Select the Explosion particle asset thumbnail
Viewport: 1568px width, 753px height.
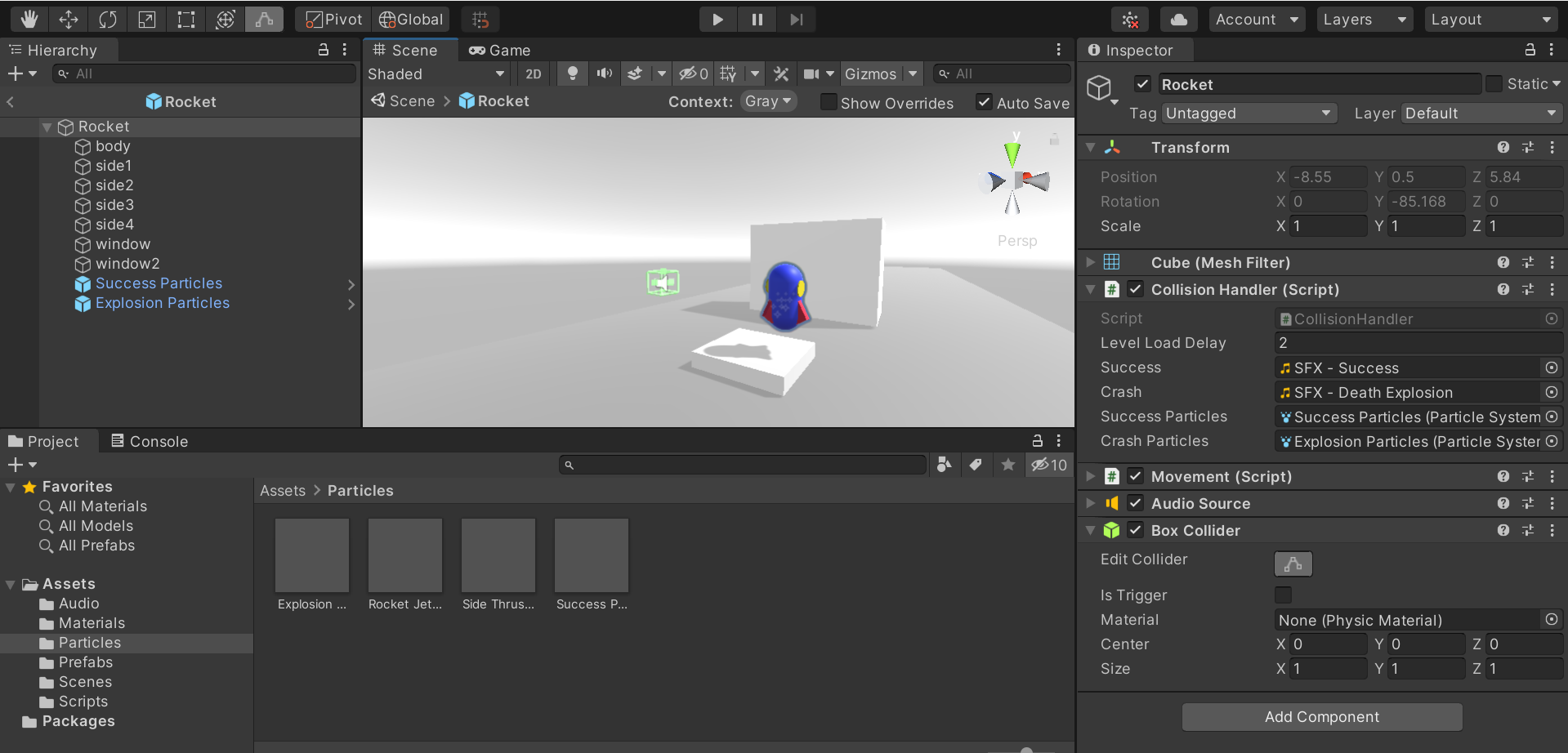pos(311,555)
